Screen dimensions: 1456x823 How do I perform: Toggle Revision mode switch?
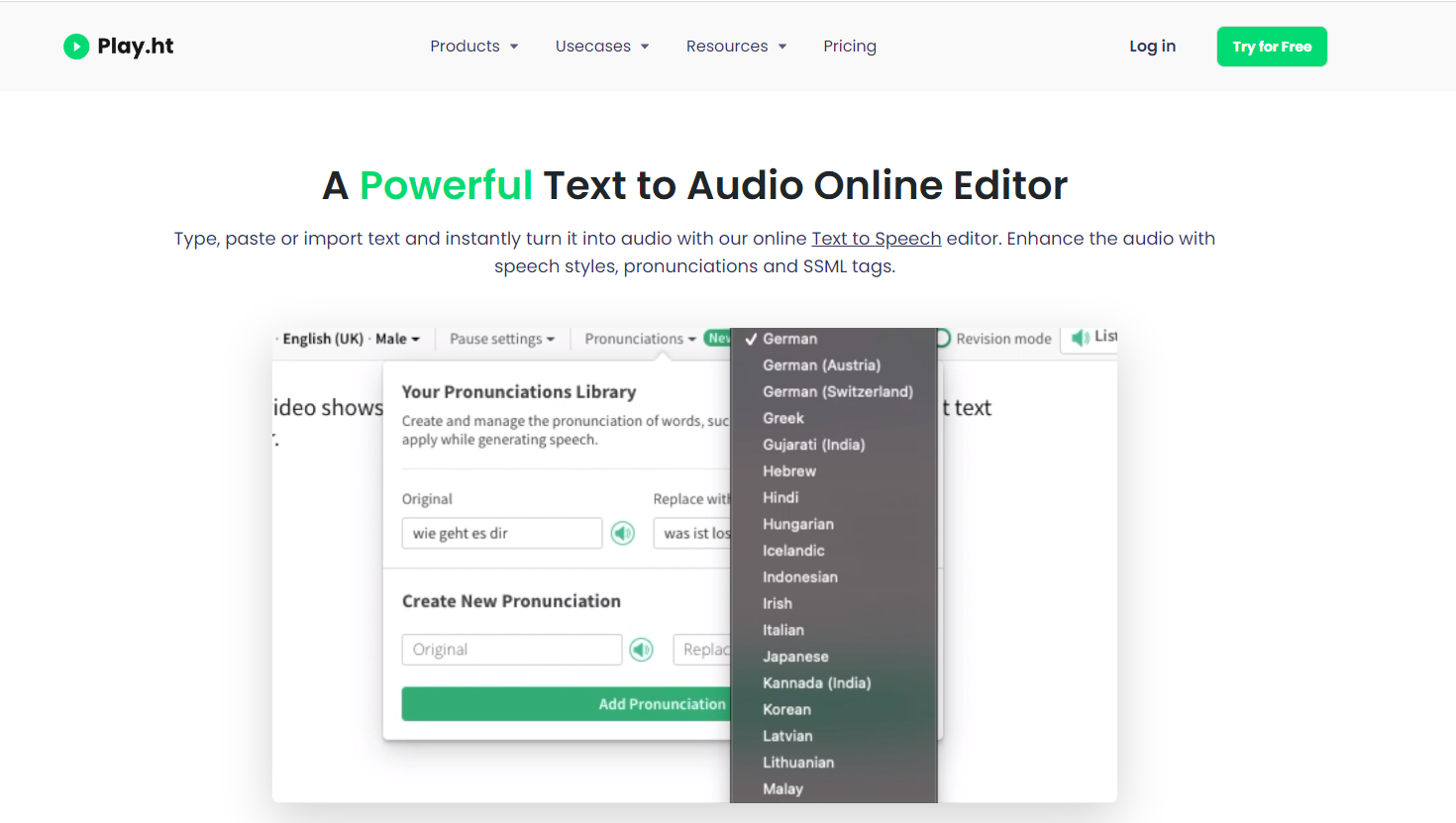pyautogui.click(x=942, y=339)
